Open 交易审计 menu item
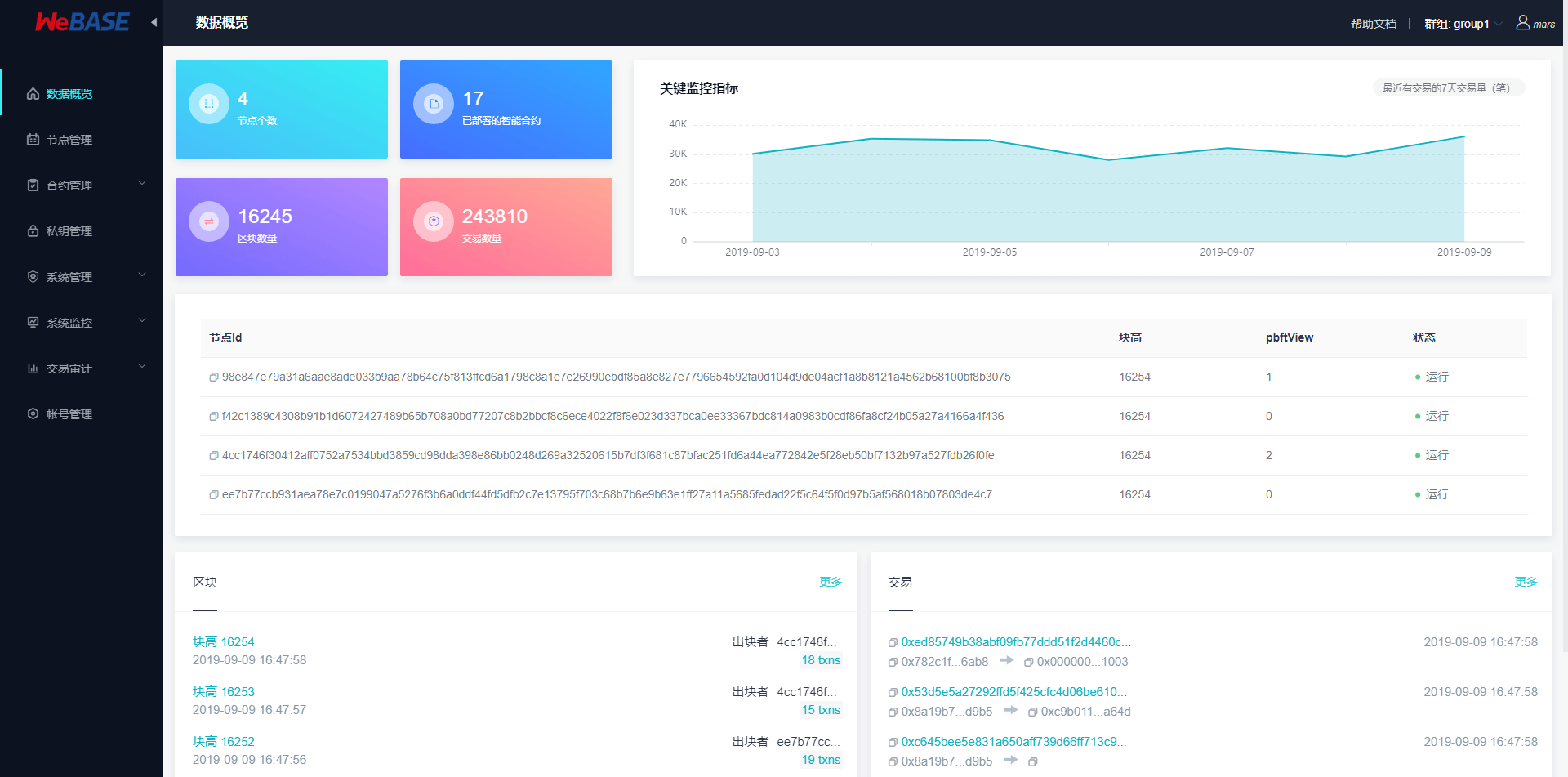Viewport: 1568px width, 777px height. (82, 368)
